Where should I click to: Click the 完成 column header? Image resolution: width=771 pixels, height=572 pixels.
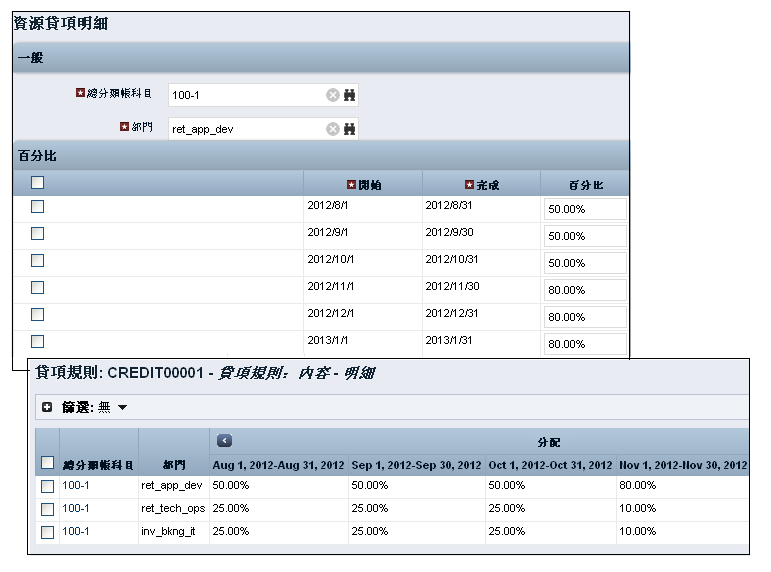(x=481, y=184)
